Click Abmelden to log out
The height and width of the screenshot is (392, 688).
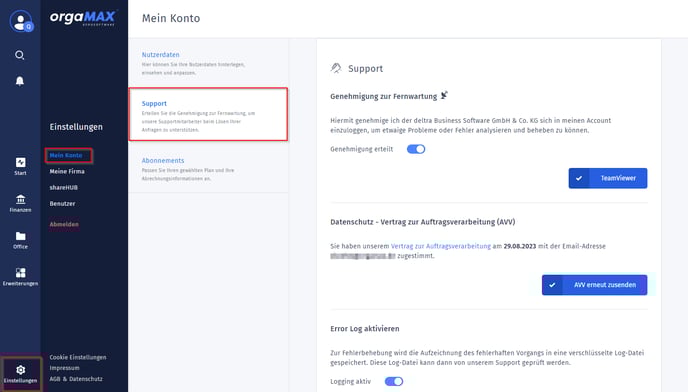(x=64, y=224)
